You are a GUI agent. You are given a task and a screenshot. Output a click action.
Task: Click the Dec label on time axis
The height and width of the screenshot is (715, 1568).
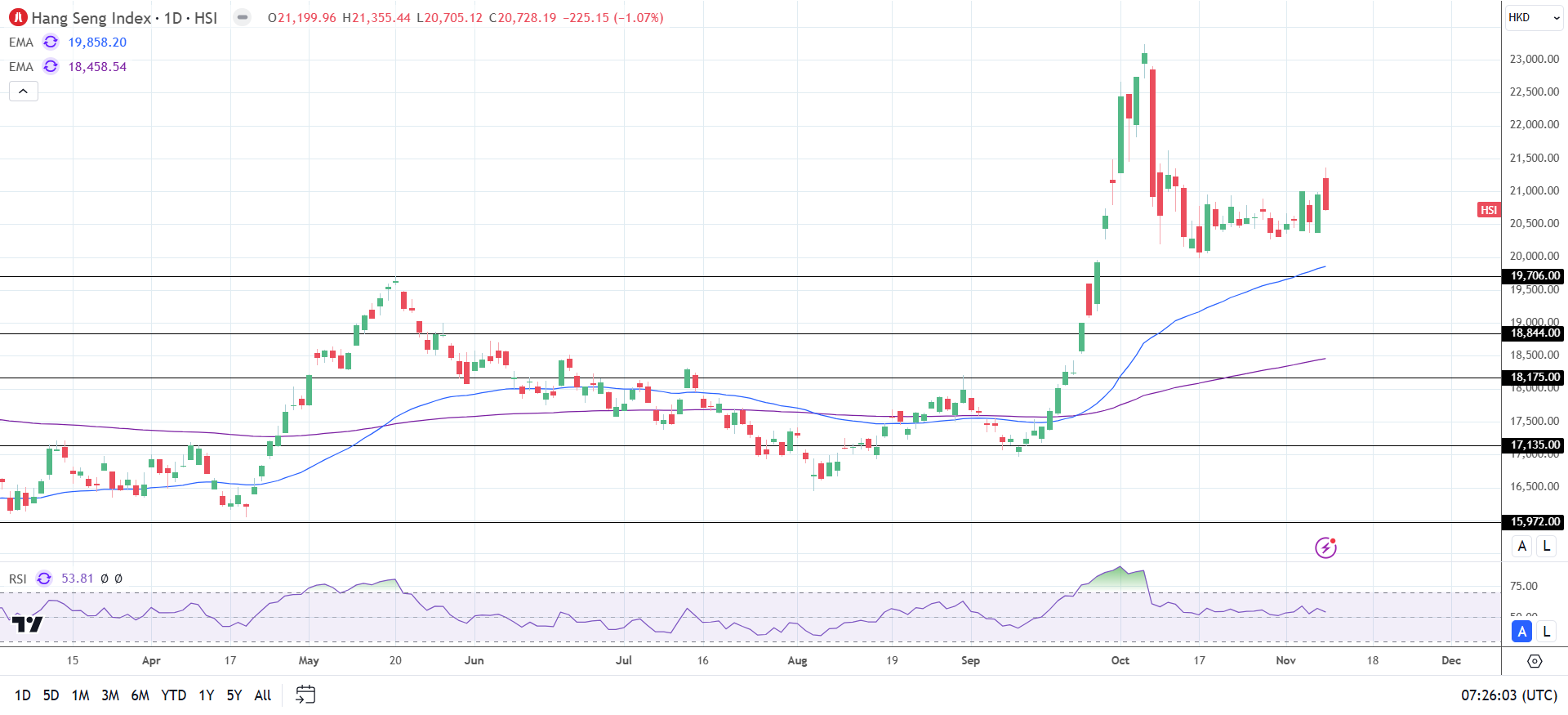[1451, 660]
